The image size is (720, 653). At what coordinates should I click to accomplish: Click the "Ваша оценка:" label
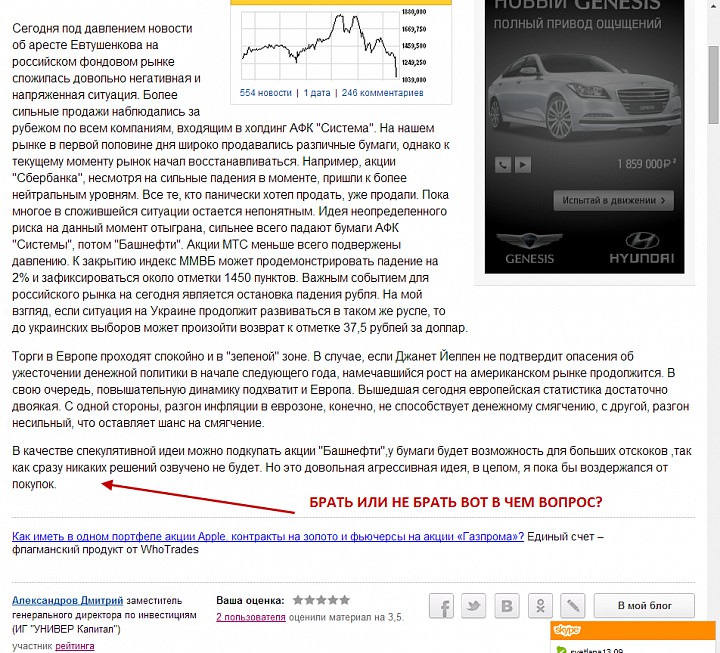point(250,600)
